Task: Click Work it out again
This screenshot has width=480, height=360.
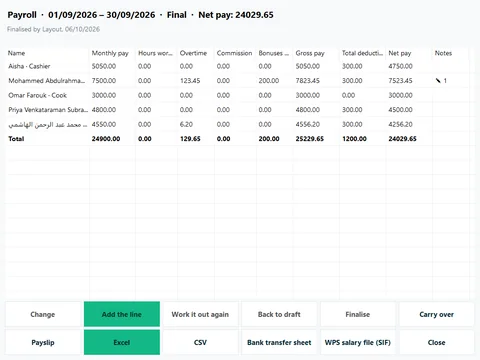Action: coord(200,314)
